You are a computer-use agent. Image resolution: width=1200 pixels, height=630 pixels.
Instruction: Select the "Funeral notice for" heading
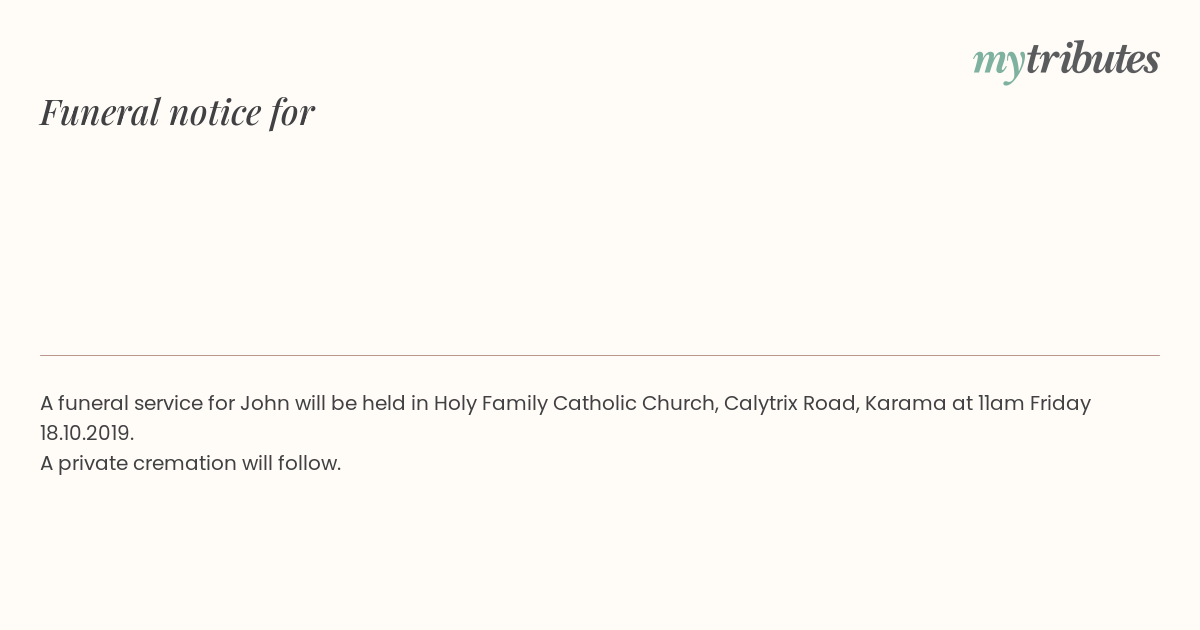coord(177,112)
